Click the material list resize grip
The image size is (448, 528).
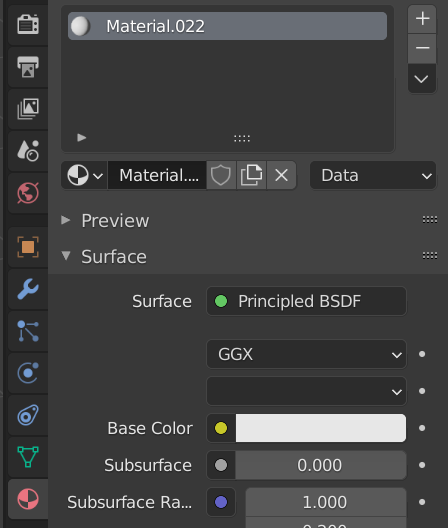coord(242,138)
